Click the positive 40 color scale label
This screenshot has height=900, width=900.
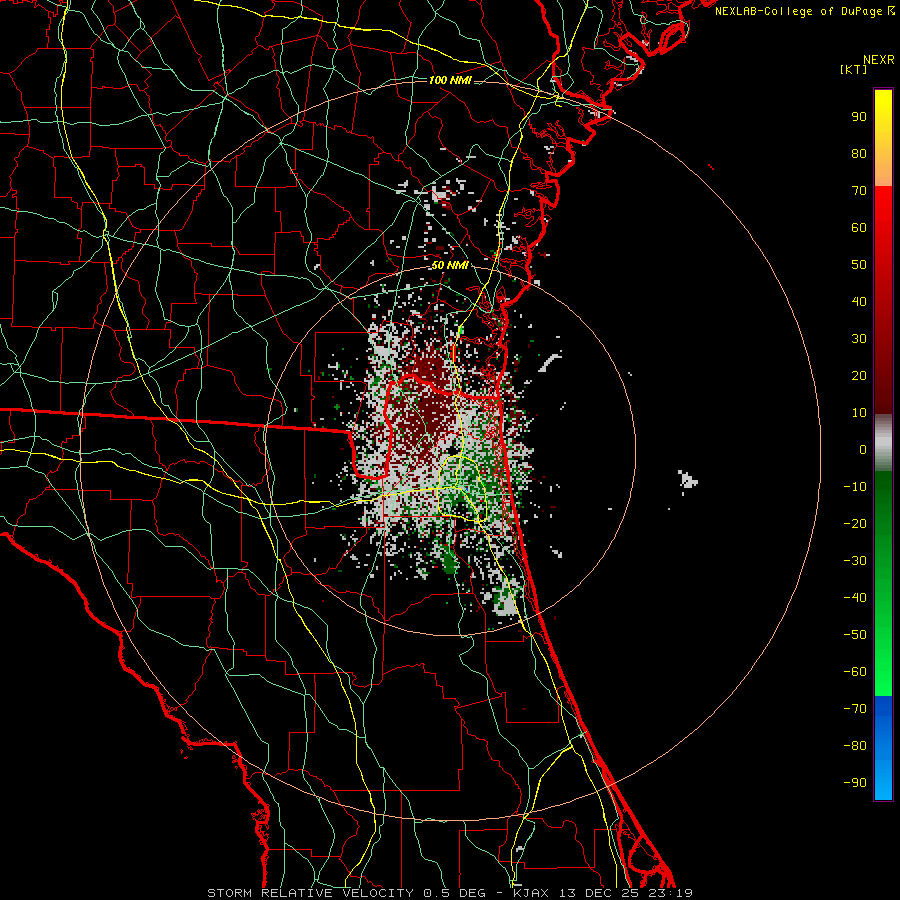coord(859,301)
